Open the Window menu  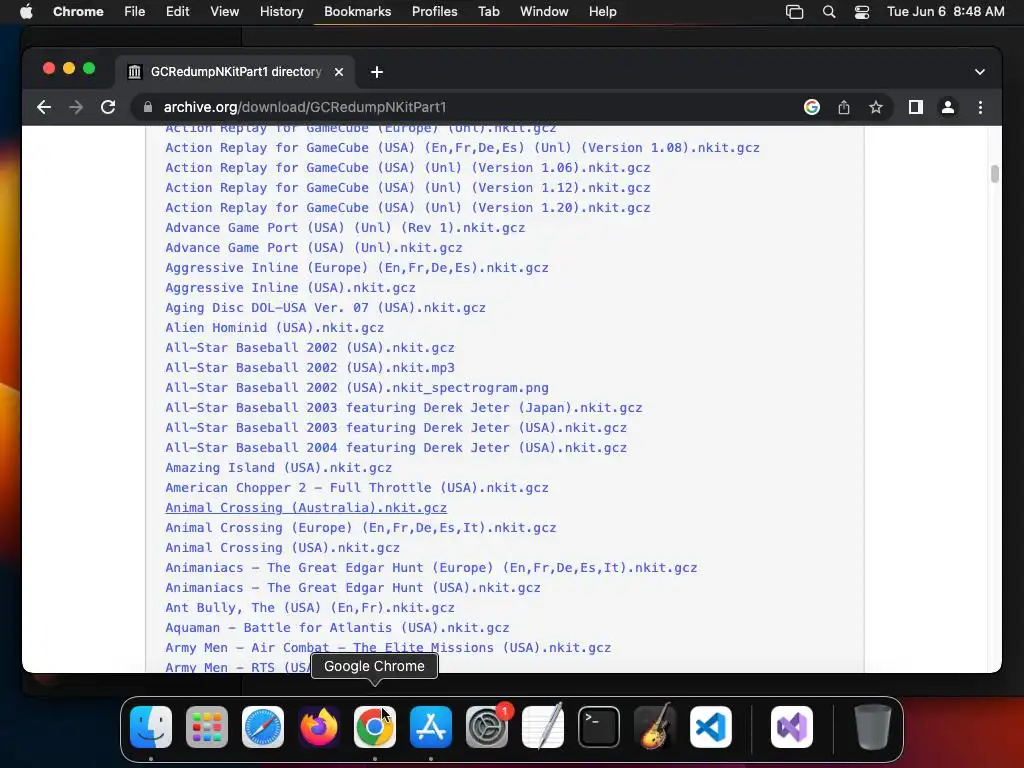point(544,12)
